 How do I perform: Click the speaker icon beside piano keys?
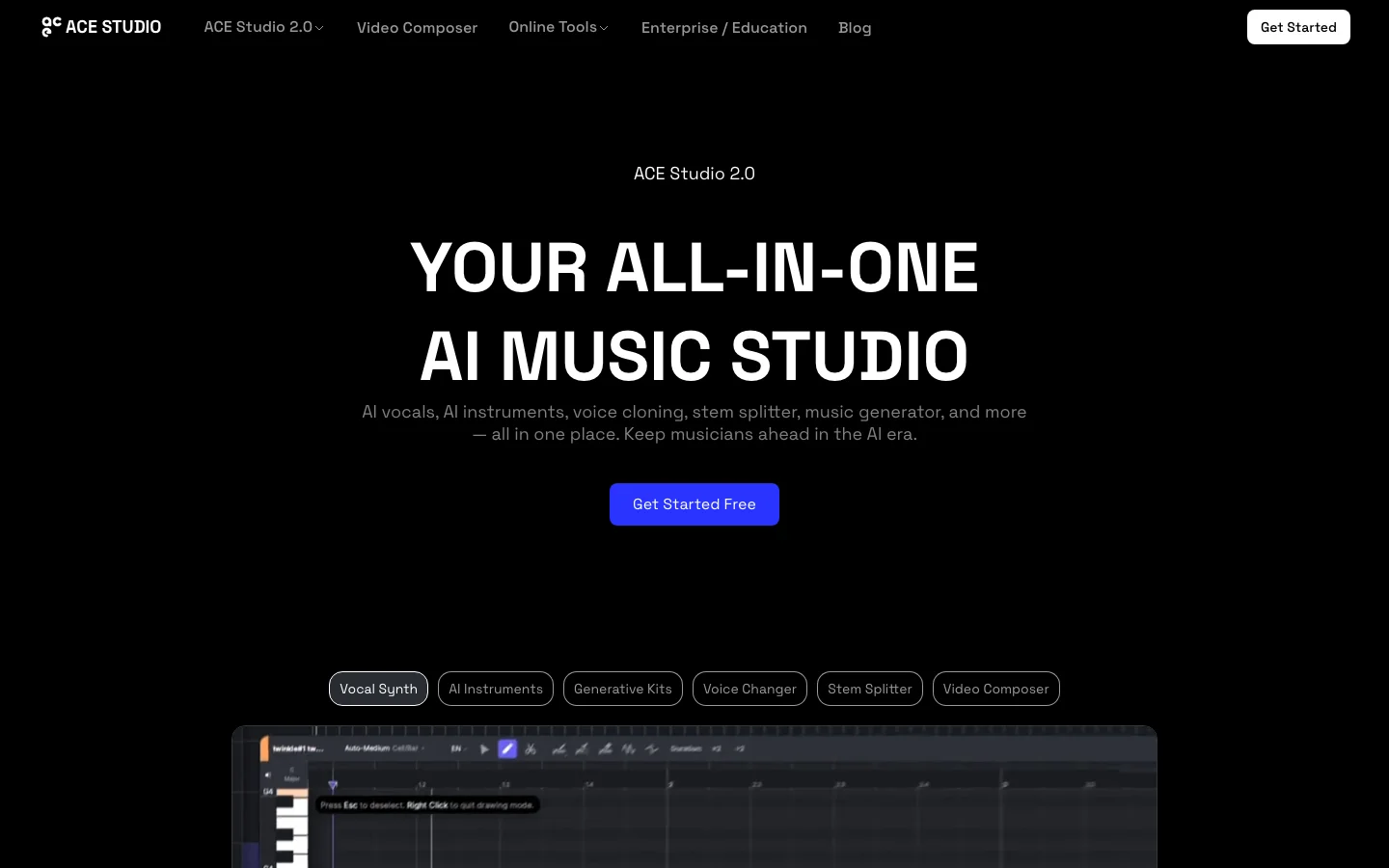tap(268, 774)
